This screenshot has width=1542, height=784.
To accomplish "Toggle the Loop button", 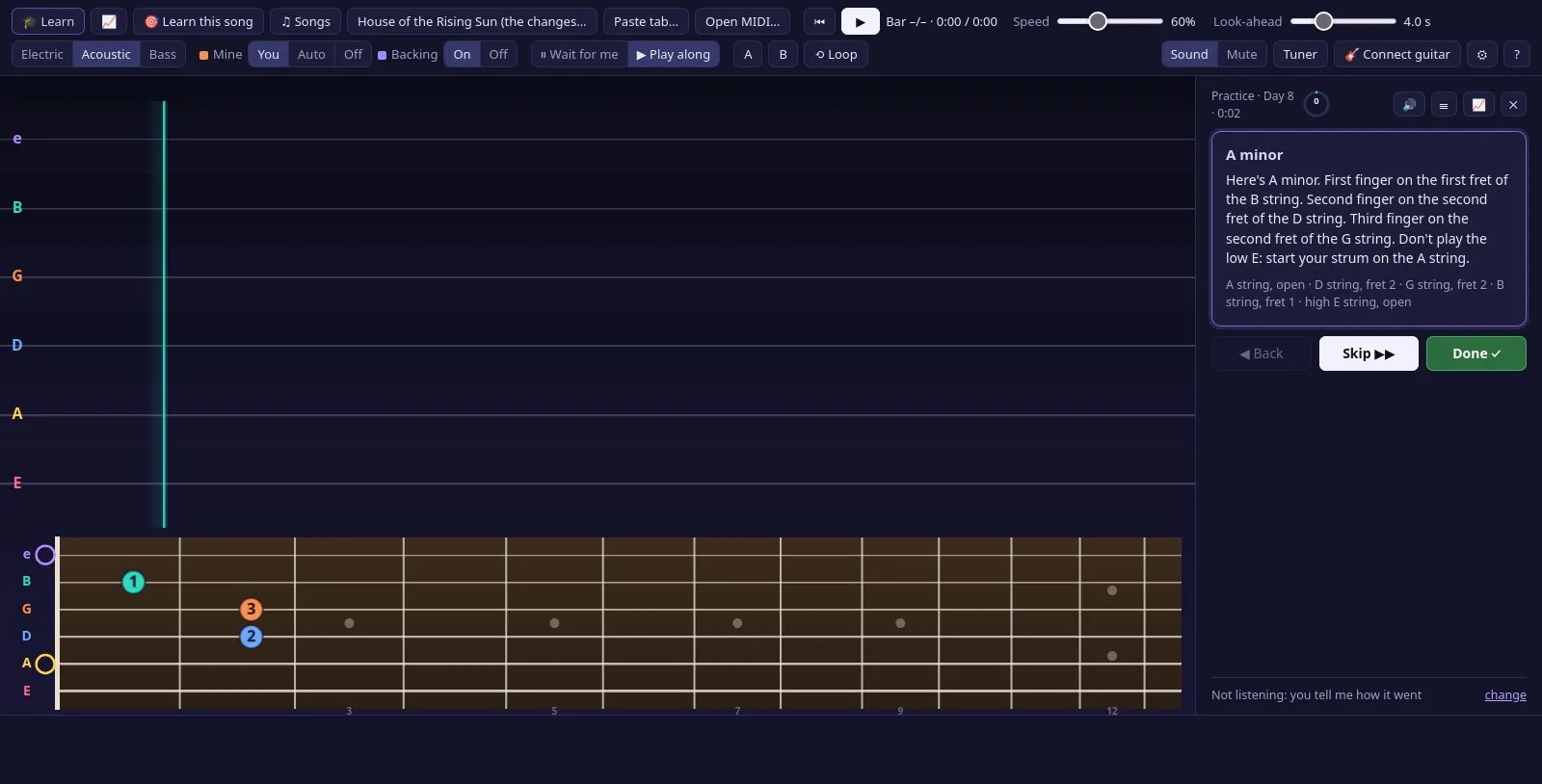I will 836,55.
